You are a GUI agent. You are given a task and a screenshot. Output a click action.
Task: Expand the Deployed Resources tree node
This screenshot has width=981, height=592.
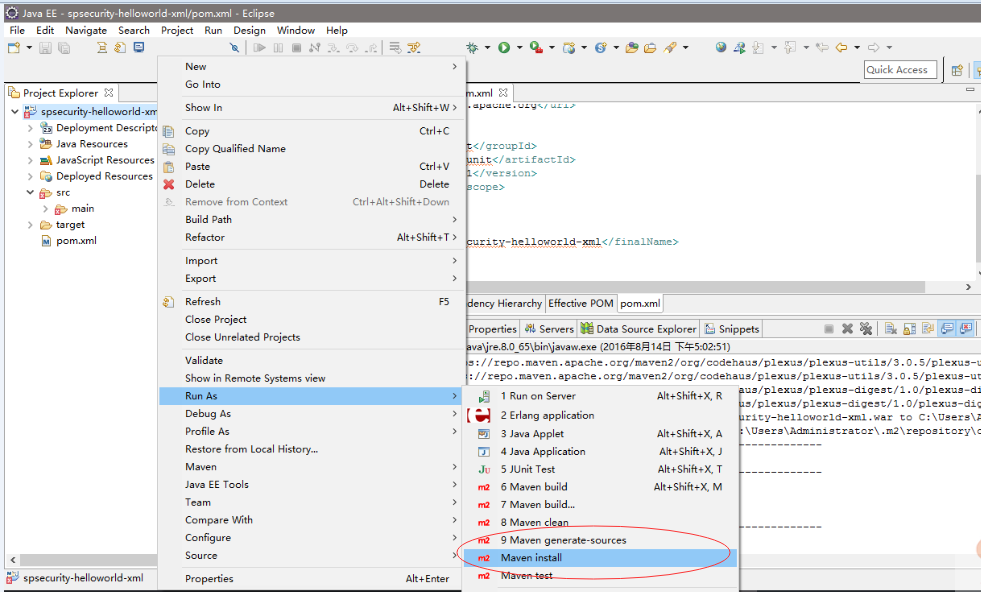tap(30, 176)
